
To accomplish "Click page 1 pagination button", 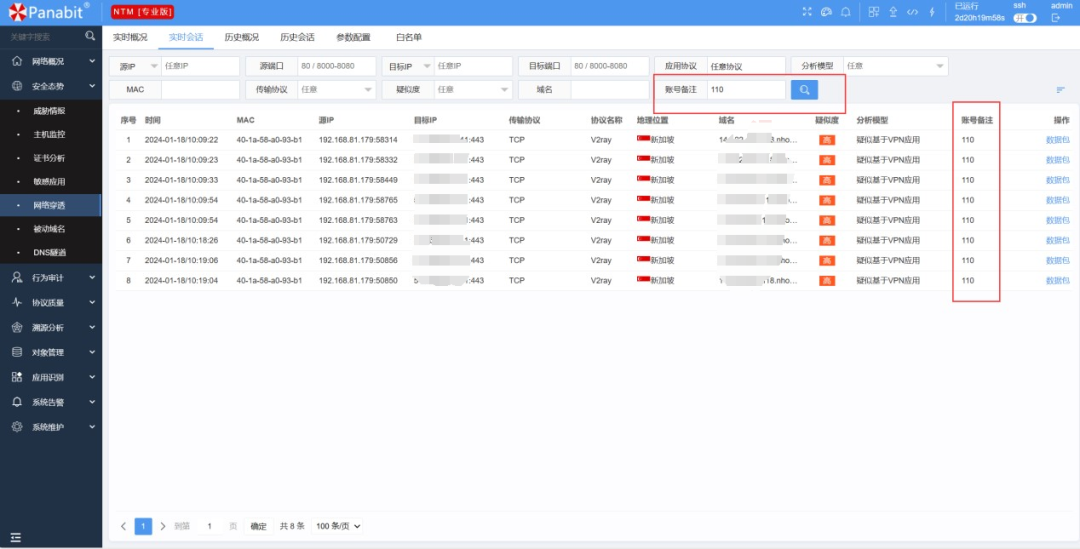I will [143, 526].
